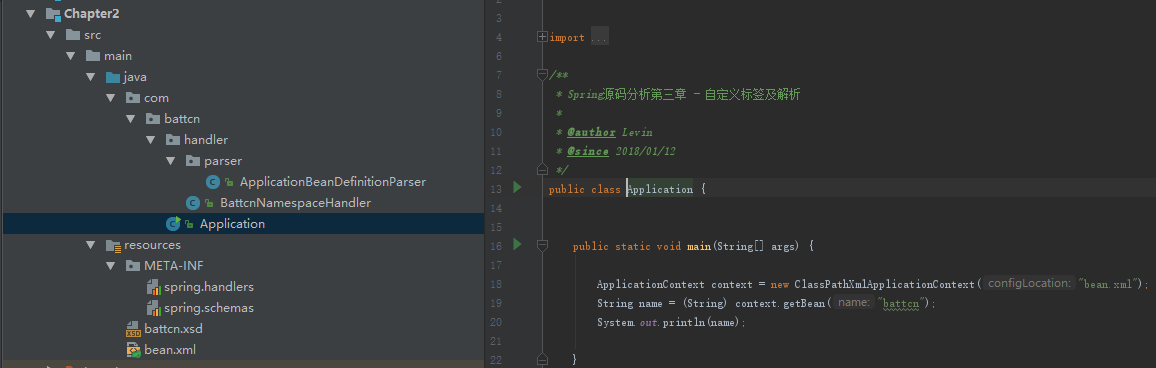
Task: Fold the Javadoc comment block
Action: (x=543, y=74)
